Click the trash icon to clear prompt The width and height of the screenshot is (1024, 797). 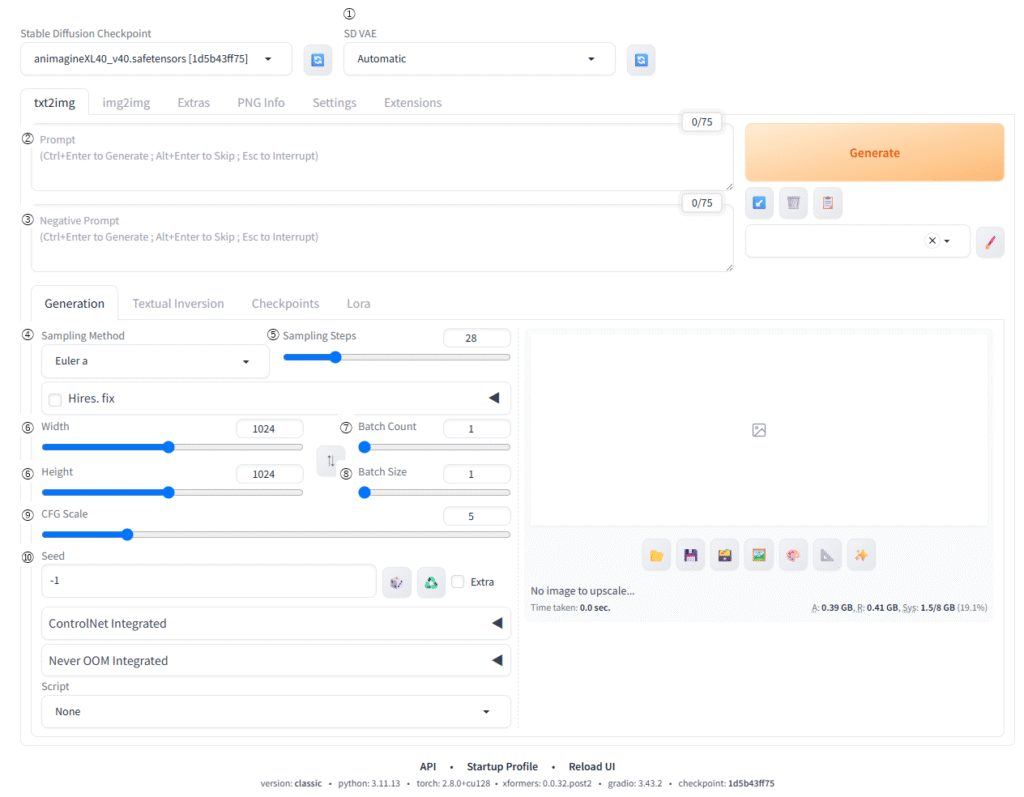tap(793, 203)
